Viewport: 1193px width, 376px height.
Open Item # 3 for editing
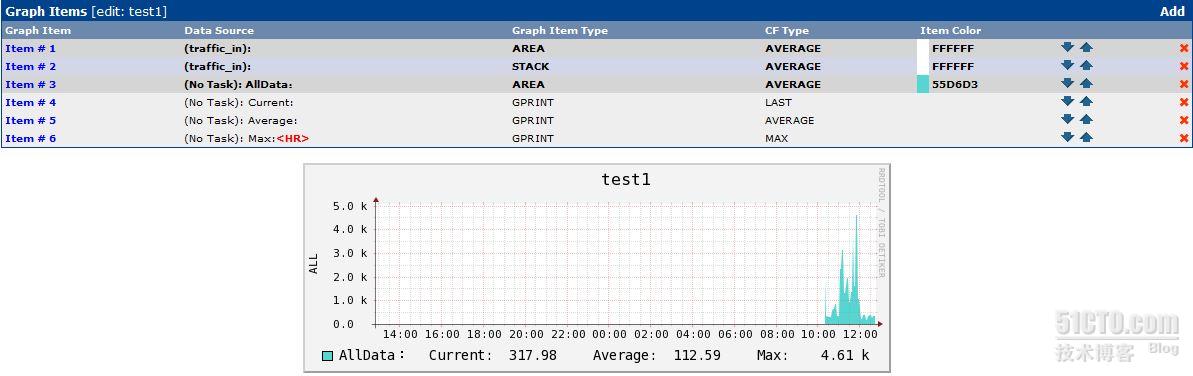click(30, 84)
